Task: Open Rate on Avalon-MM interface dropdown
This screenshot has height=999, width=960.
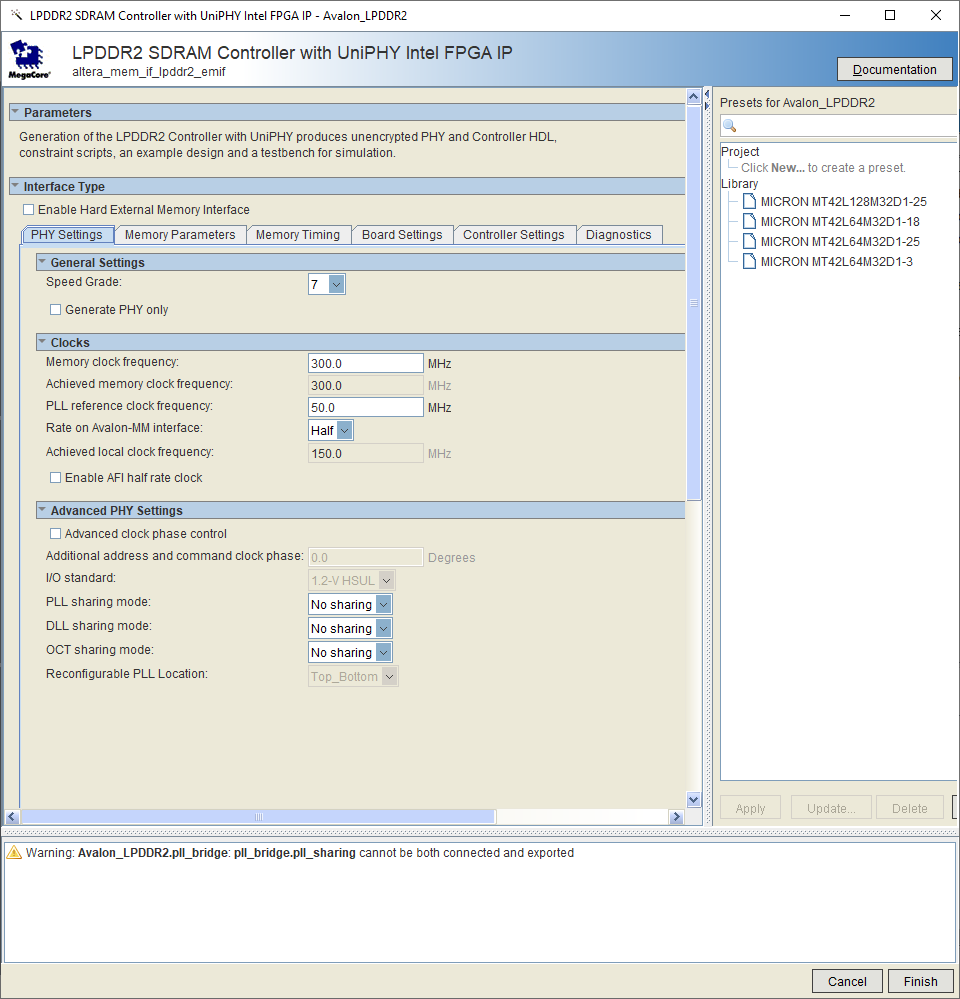Action: 345,431
